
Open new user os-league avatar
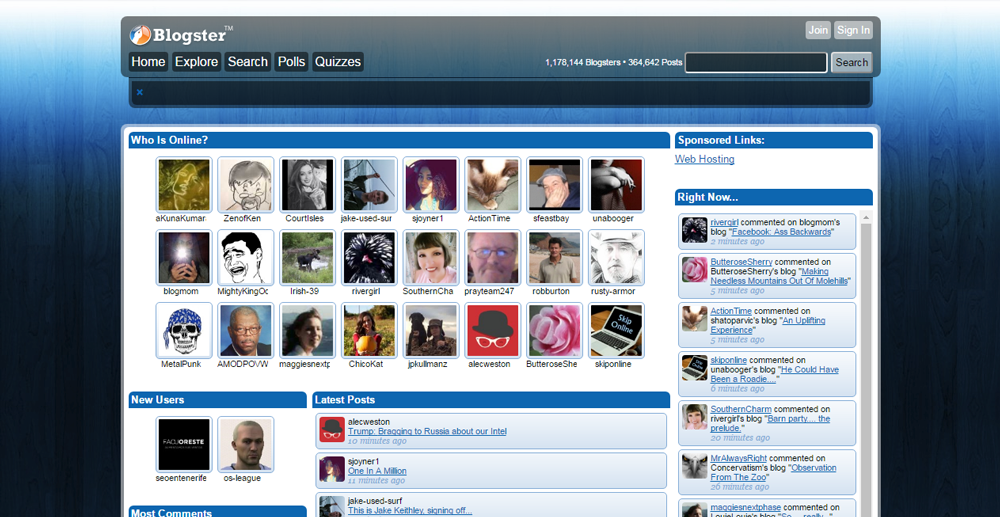[x=246, y=444]
